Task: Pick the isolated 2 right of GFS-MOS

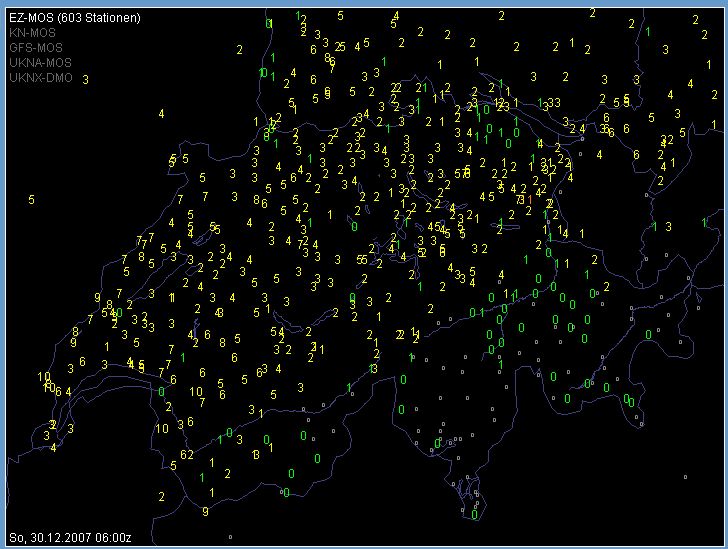Action: point(240,48)
